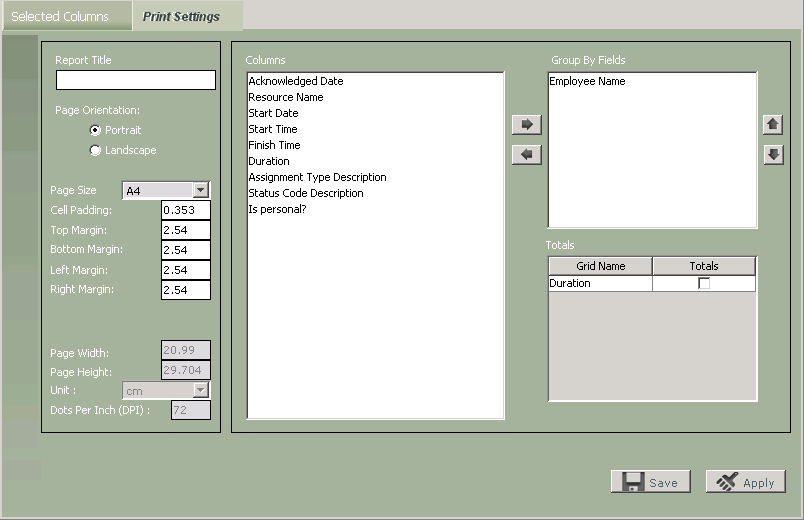The width and height of the screenshot is (804, 520).
Task: Select Acknowledged Date in Columns list
Action: (x=296, y=81)
